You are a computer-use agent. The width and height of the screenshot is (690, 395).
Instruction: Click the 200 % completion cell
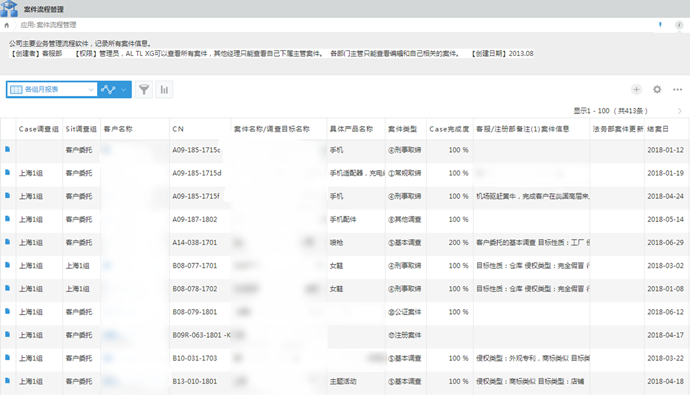[459, 242]
